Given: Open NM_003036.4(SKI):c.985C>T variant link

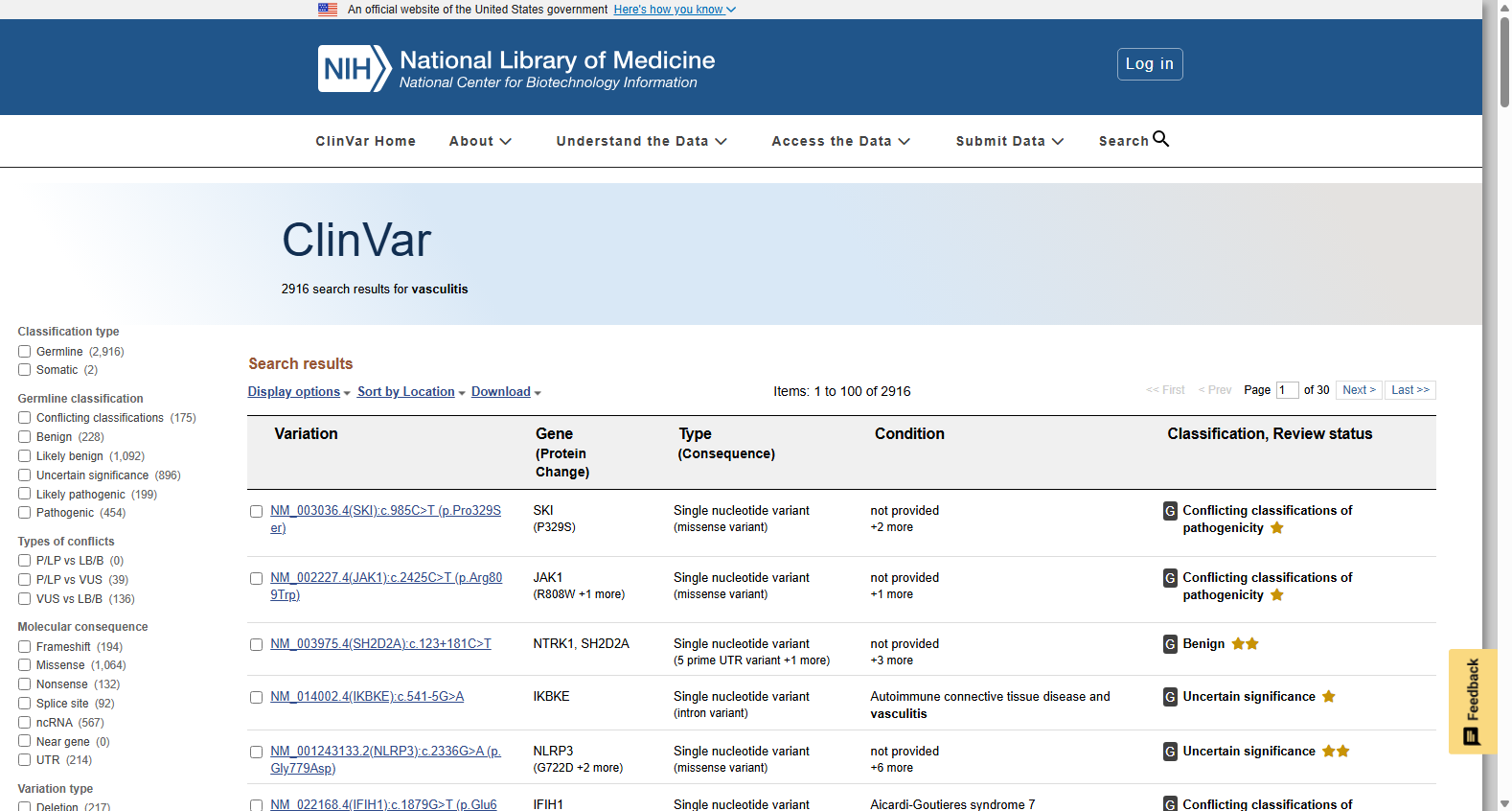Looking at the screenshot, I should tap(385, 520).
